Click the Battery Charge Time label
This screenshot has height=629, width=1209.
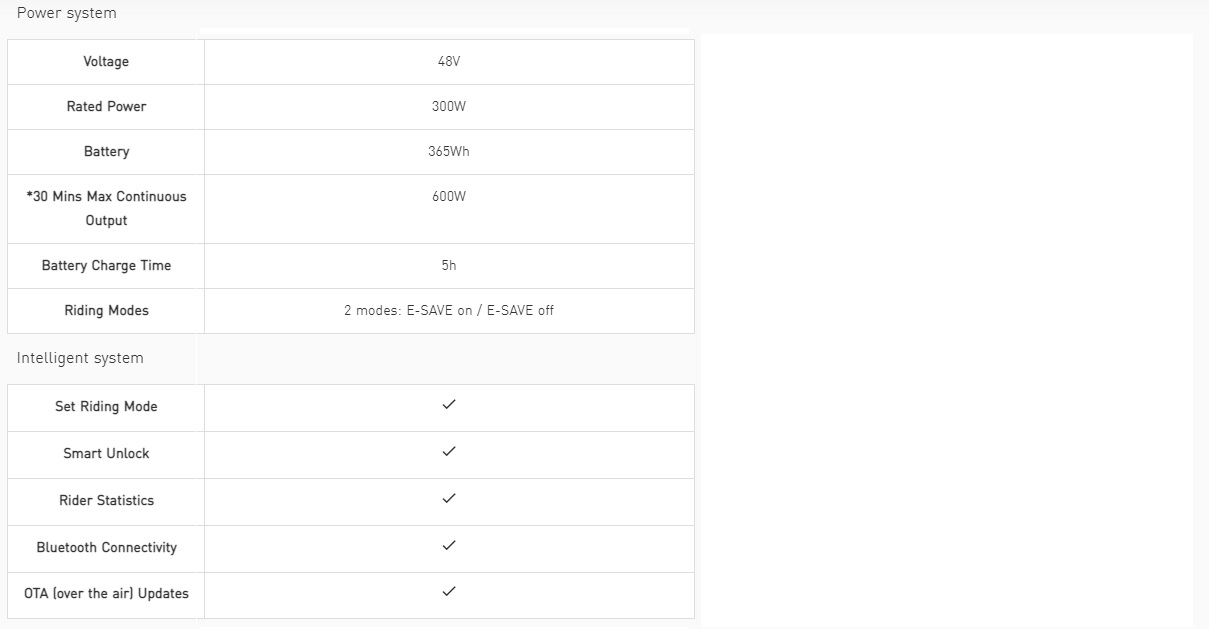pyautogui.click(x=106, y=266)
